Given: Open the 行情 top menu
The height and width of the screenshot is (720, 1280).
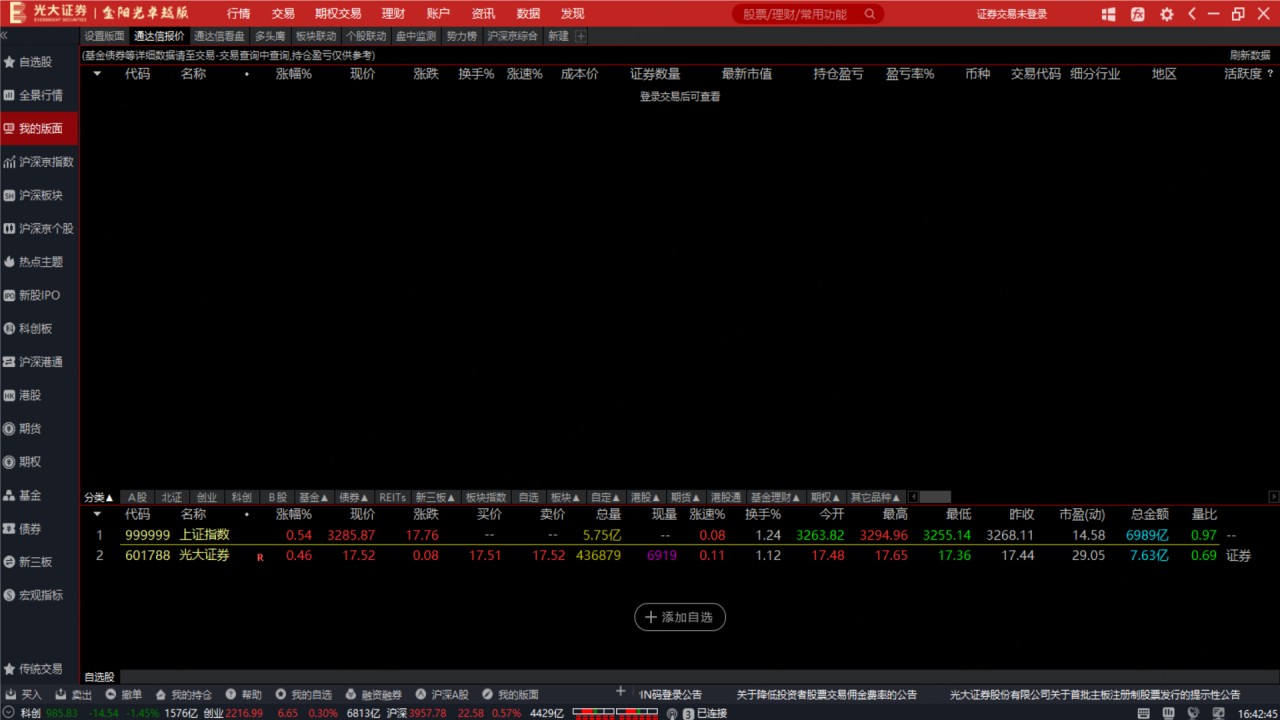Looking at the screenshot, I should click(x=238, y=14).
